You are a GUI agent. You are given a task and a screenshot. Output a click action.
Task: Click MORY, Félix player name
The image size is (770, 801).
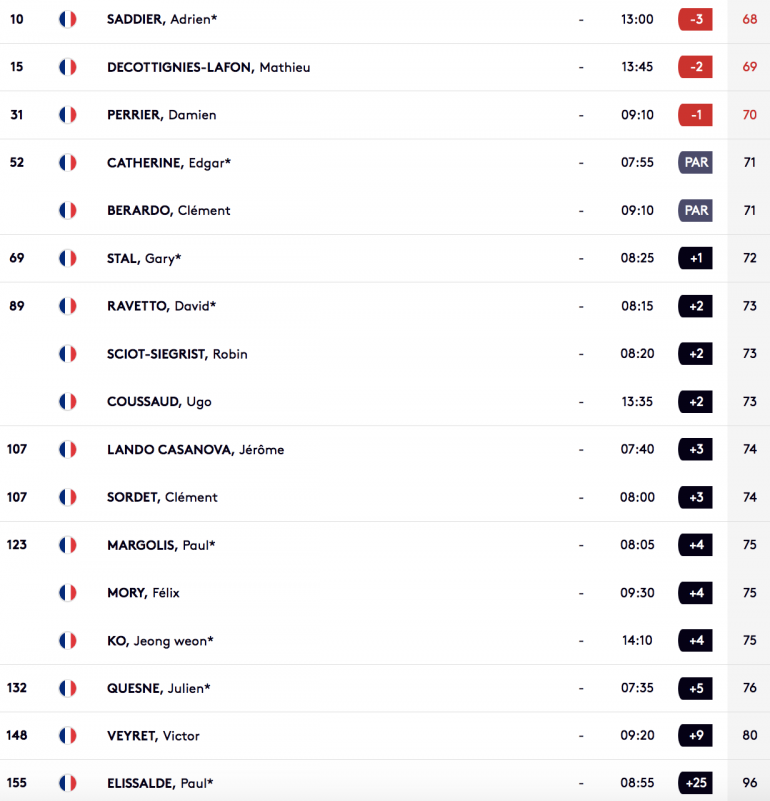tap(143, 593)
